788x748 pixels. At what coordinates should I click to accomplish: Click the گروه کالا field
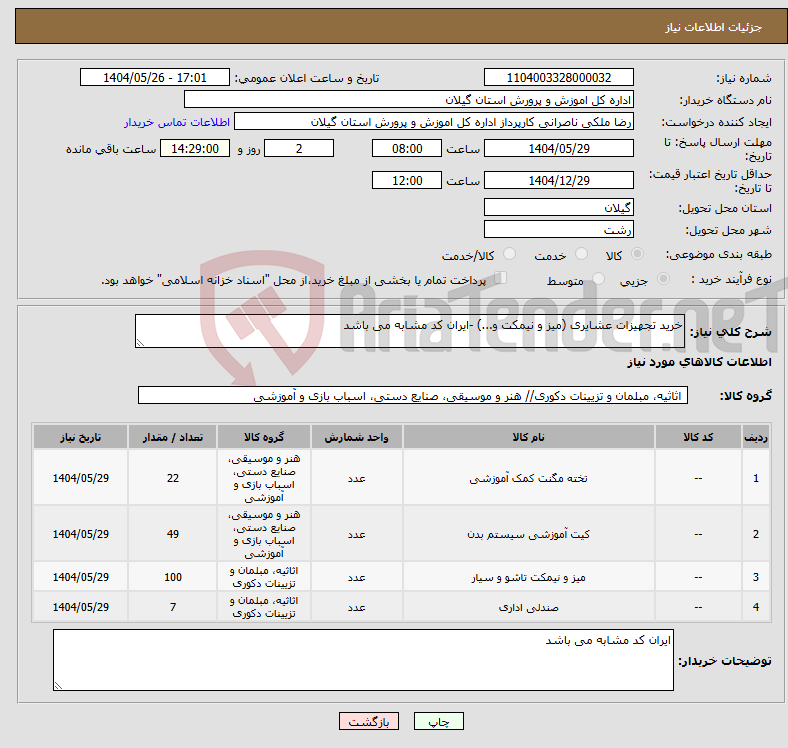[x=413, y=395]
